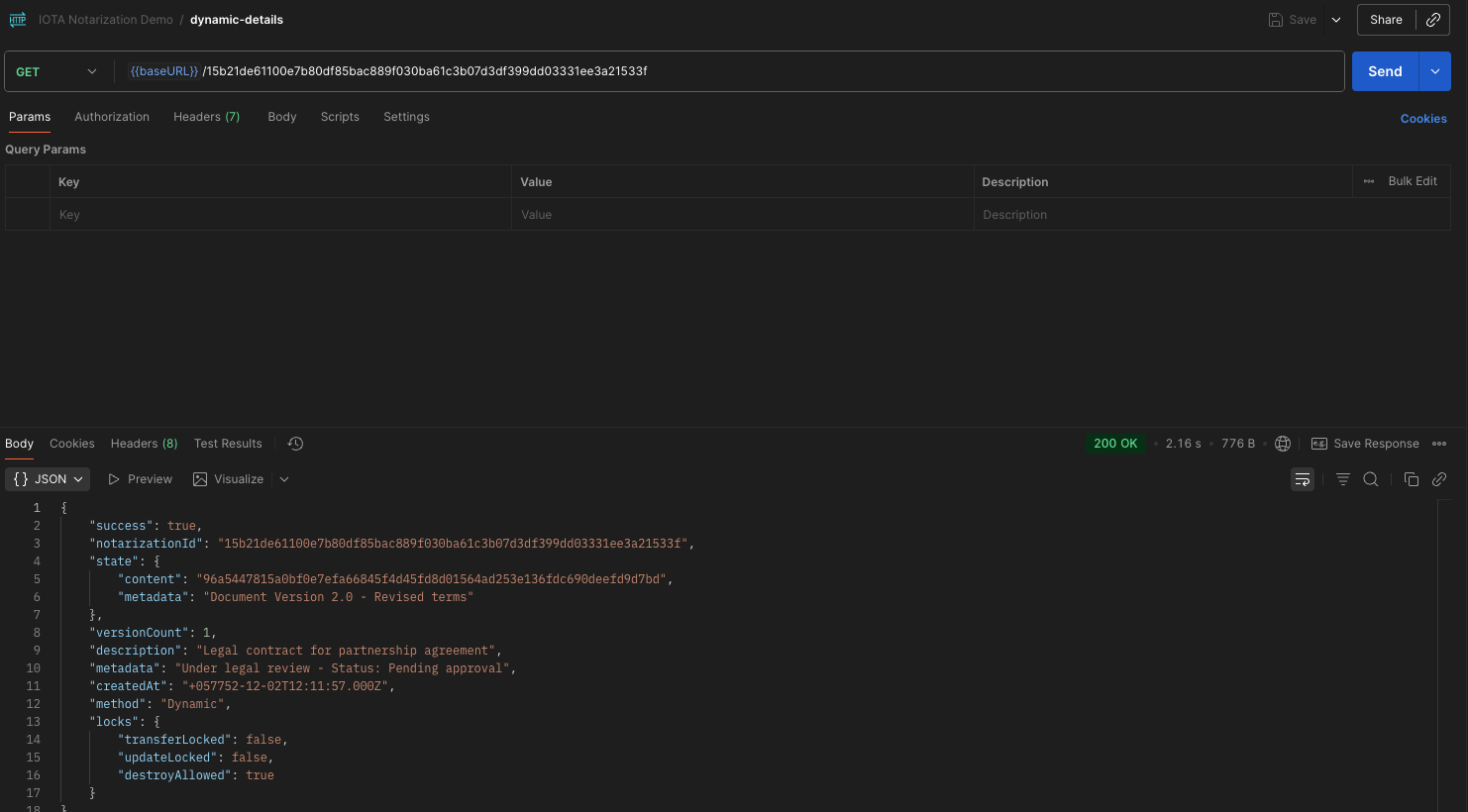Open the response more options ellipsis
This screenshot has width=1468, height=812.
pos(1439,444)
